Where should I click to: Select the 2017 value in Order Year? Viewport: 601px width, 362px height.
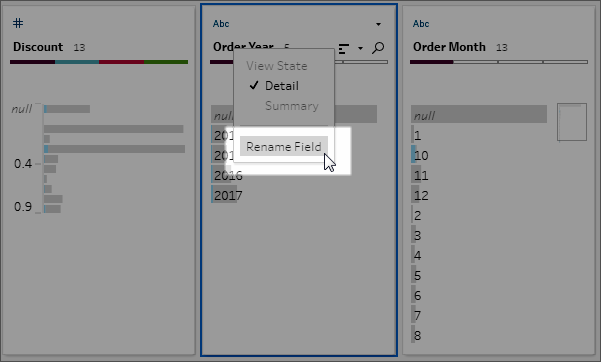(x=228, y=196)
